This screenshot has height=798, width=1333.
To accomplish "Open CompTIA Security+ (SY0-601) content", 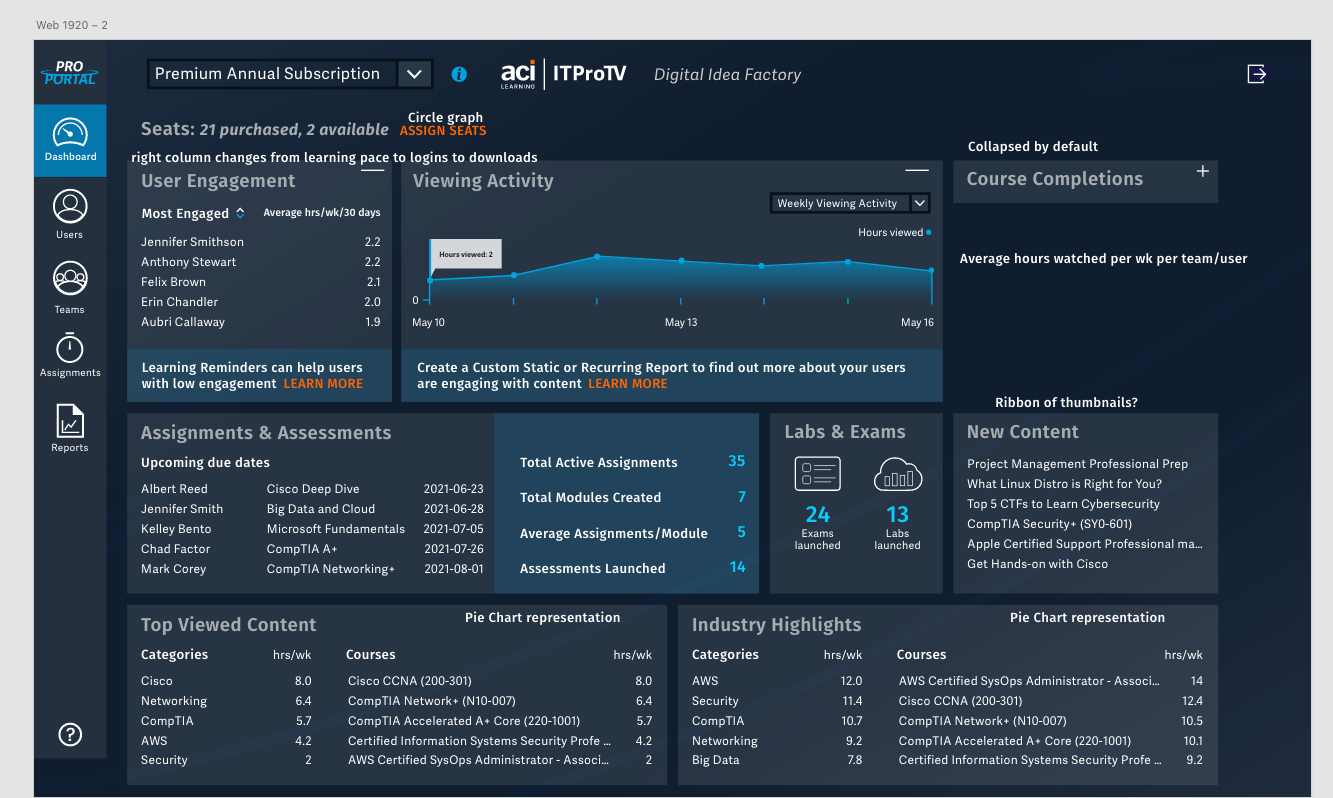I will [x=1049, y=524].
